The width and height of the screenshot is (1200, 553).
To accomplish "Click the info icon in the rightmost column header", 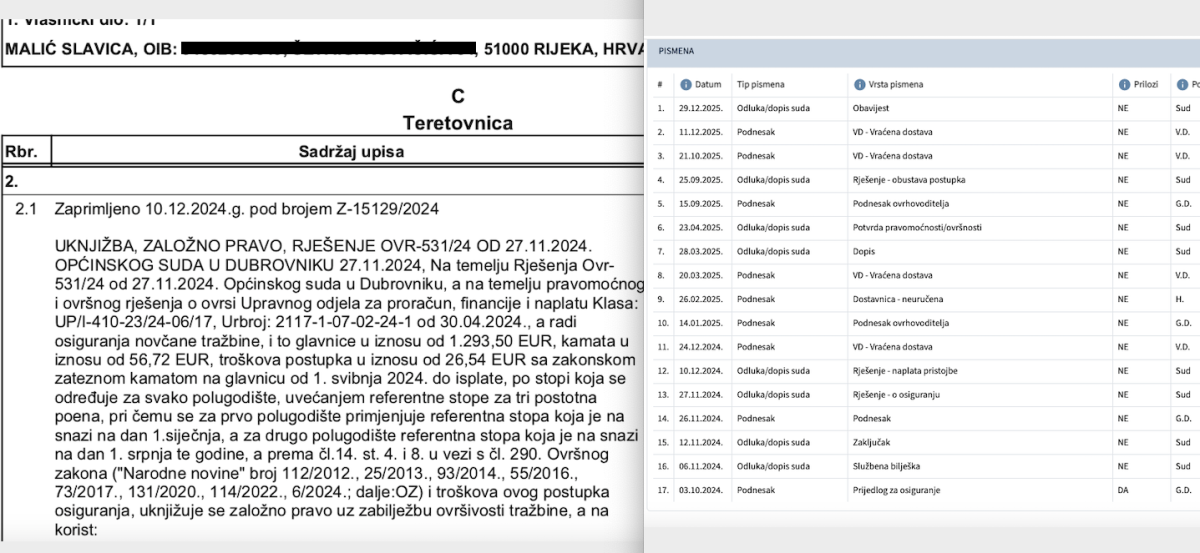I will pos(1182,84).
